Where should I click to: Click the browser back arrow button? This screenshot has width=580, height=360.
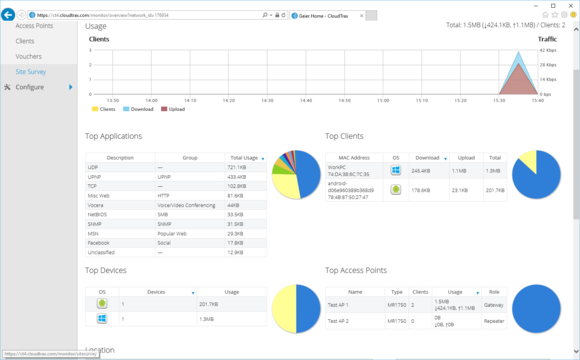[8, 15]
